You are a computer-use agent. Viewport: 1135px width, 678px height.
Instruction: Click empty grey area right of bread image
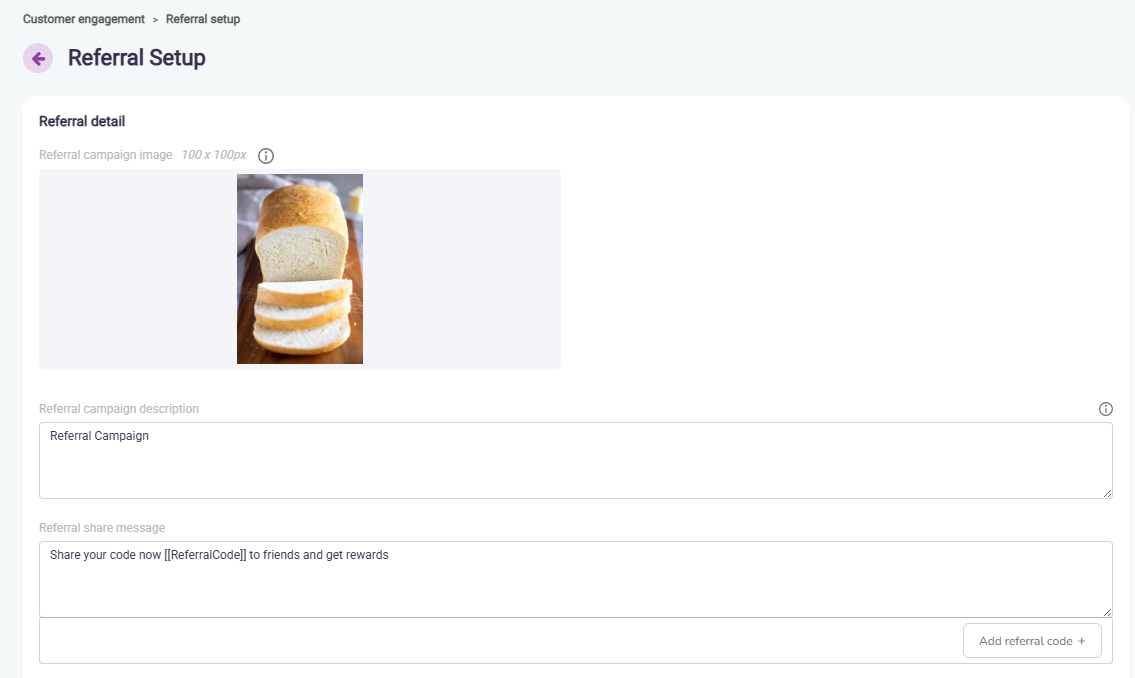(460, 269)
